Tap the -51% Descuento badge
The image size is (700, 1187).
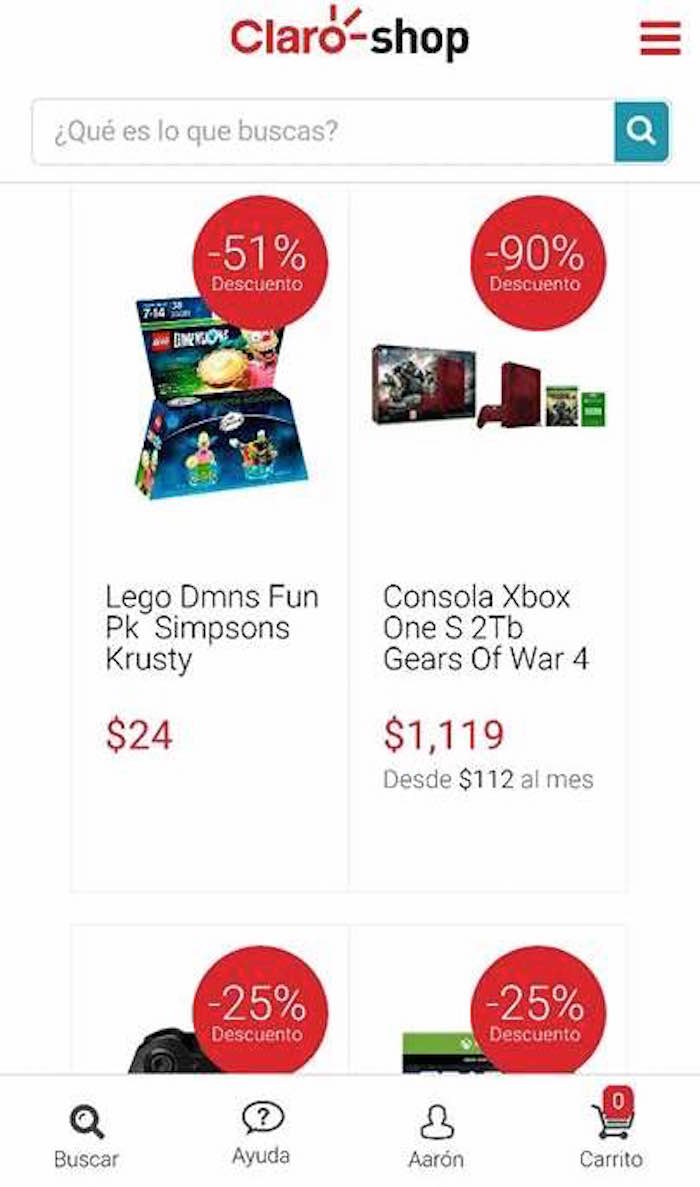pos(260,262)
